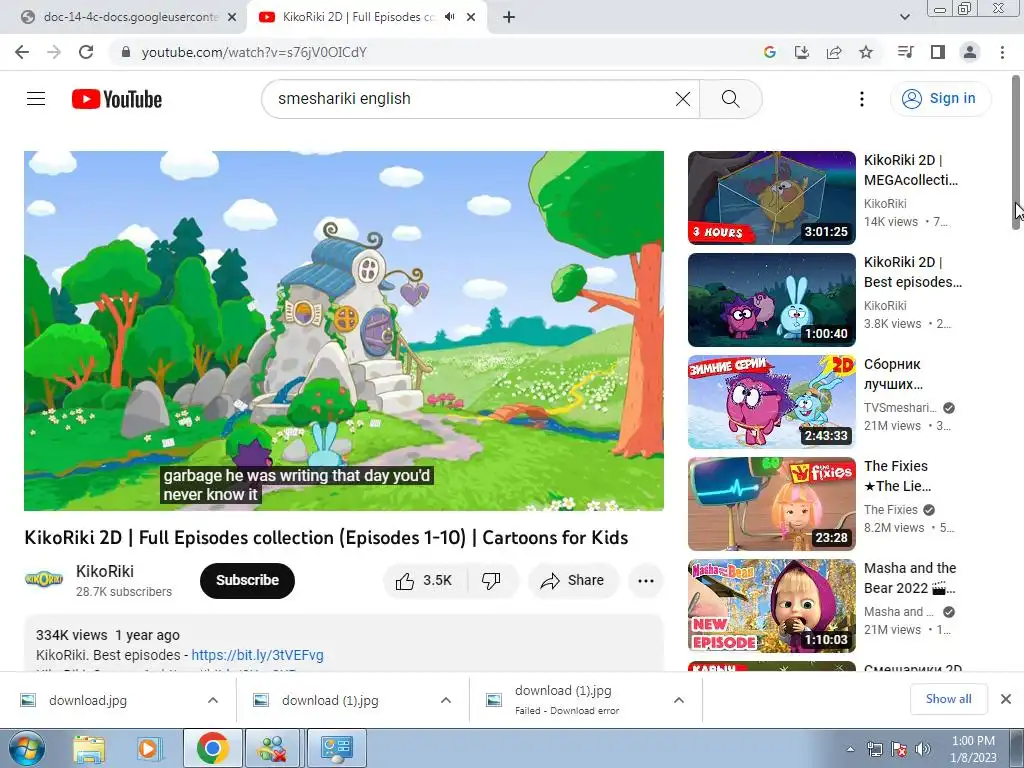This screenshot has width=1024, height=768.
Task: Click the address bar URL
Action: [x=254, y=52]
